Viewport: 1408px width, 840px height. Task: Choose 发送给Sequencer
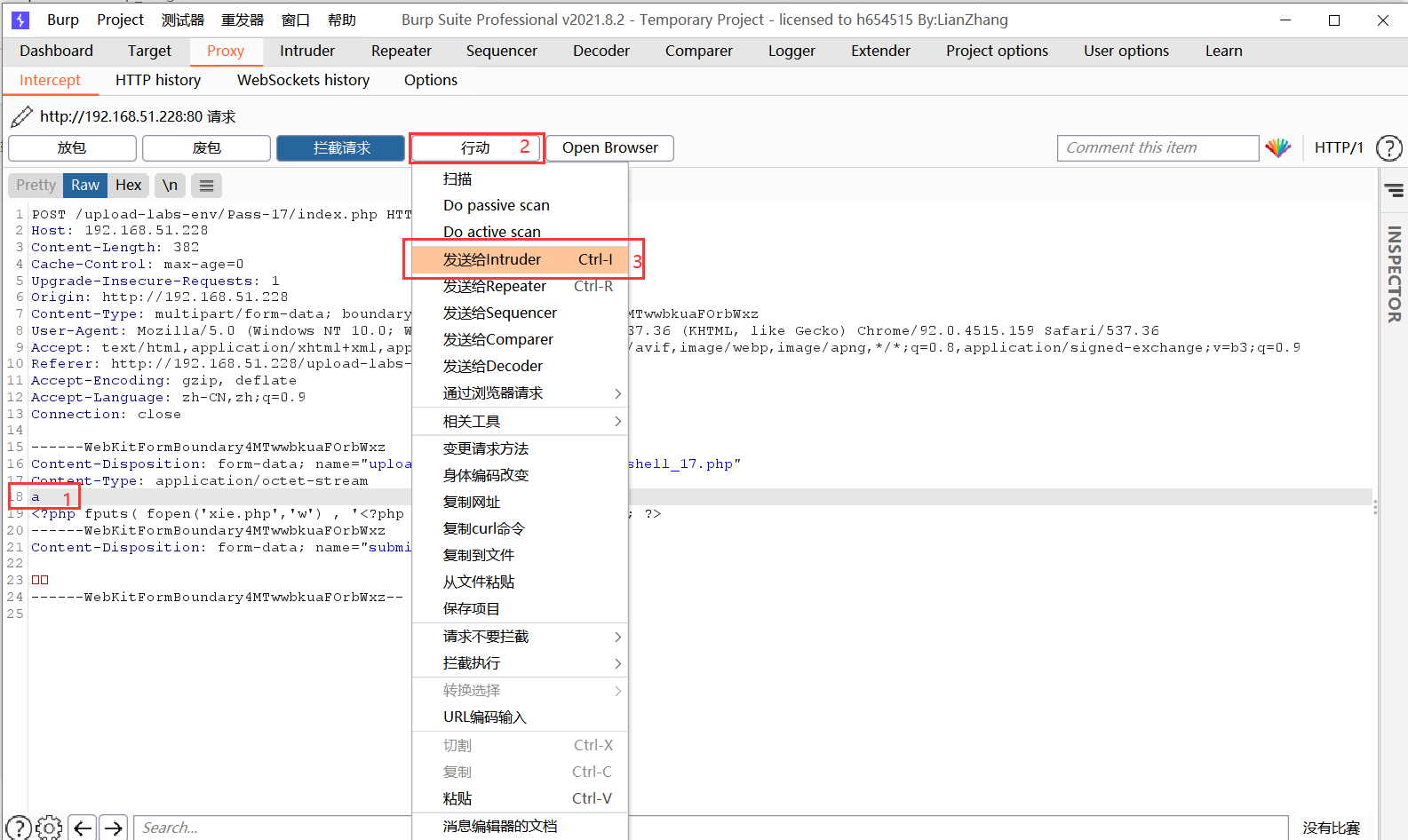point(520,313)
